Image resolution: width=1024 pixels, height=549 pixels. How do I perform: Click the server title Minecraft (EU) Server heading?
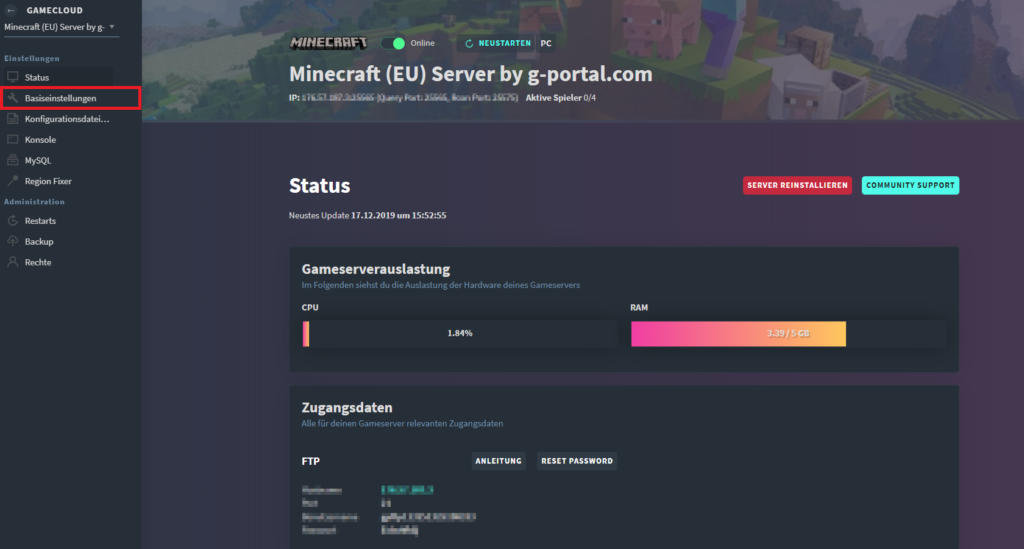471,74
